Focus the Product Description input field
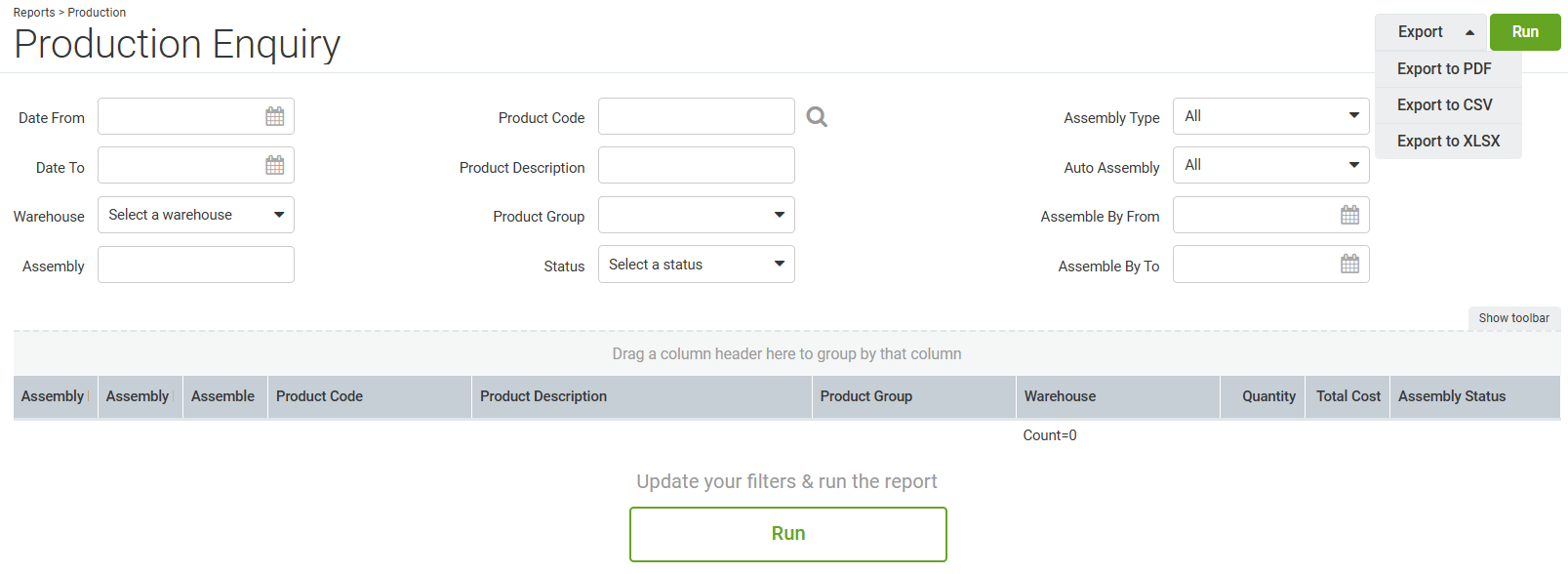1568x574 pixels. point(697,165)
